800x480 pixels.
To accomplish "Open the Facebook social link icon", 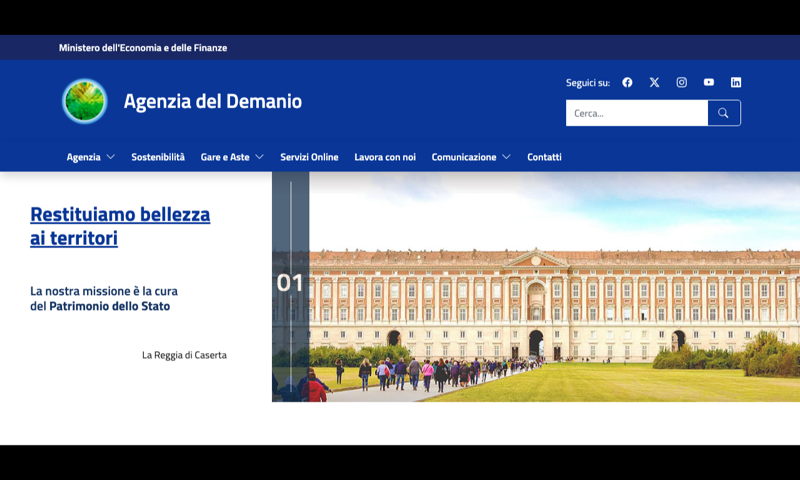I will click(x=627, y=82).
